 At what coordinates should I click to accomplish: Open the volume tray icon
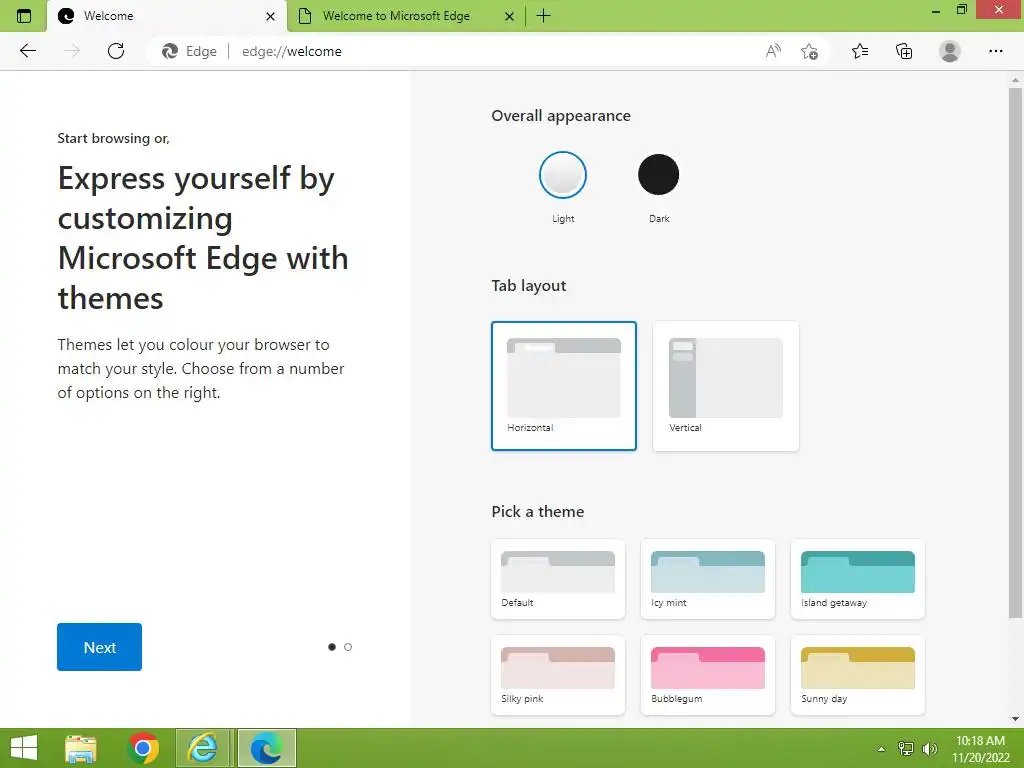tap(929, 749)
